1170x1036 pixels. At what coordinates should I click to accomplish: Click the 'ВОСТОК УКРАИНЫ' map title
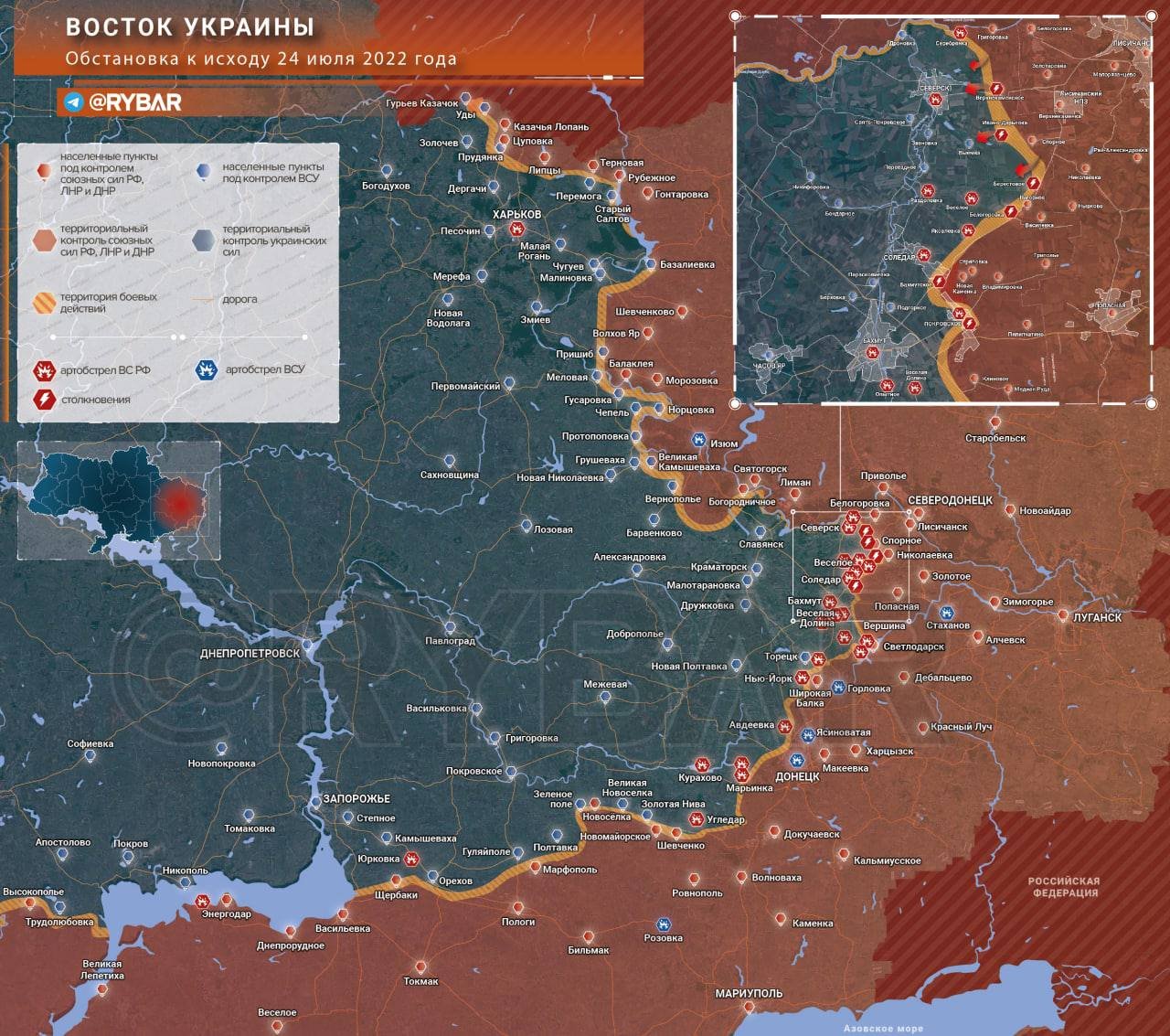[190, 27]
